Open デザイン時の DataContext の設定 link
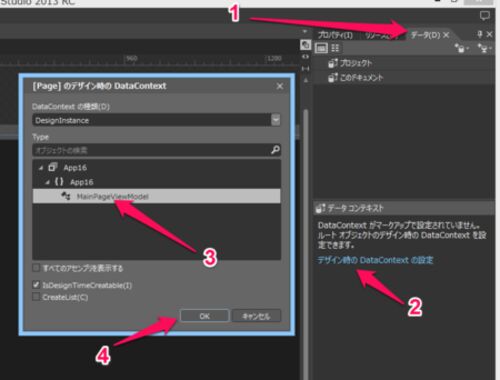 coord(375,260)
